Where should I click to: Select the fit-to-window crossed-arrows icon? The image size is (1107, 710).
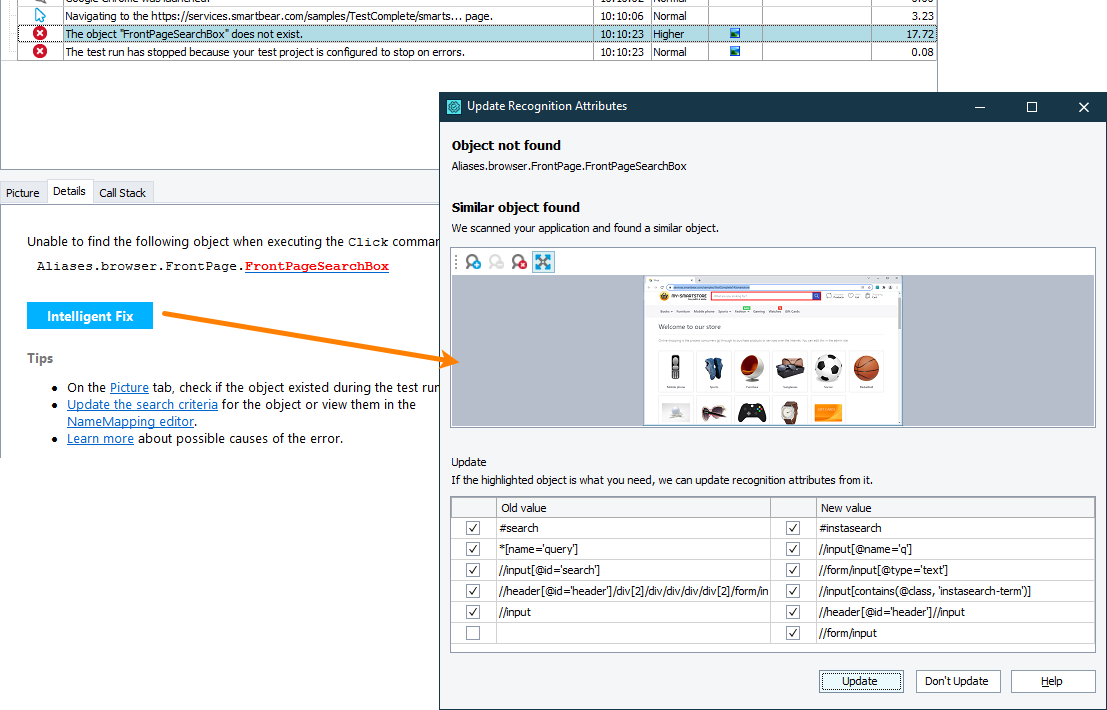click(543, 261)
